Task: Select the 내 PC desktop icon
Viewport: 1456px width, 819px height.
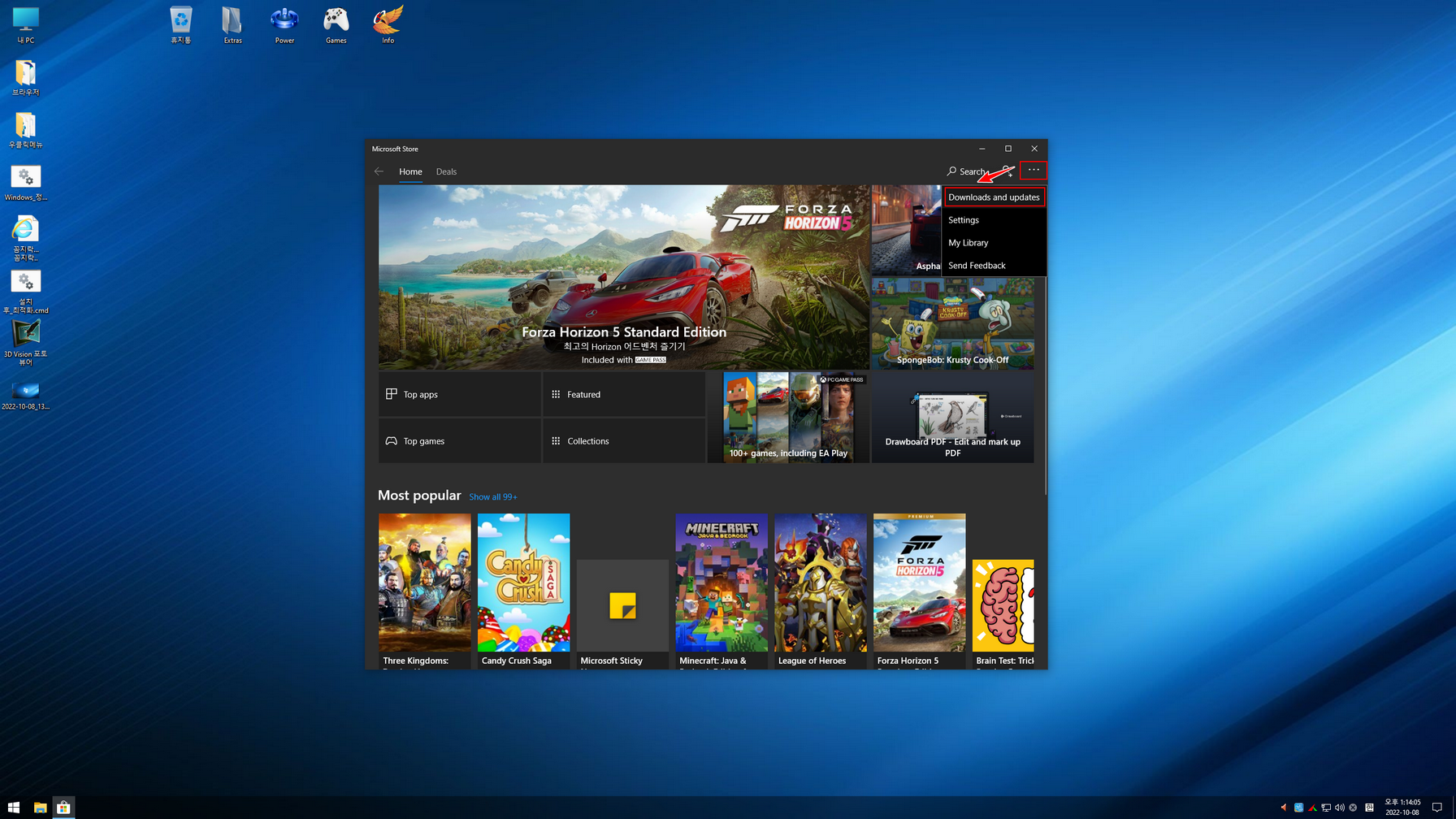Action: pos(26,25)
